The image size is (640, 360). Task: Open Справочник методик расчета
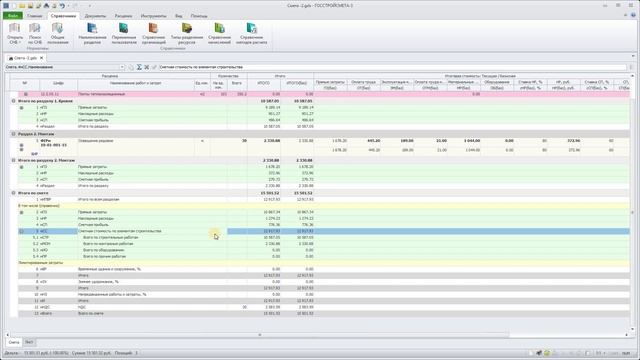[251, 33]
